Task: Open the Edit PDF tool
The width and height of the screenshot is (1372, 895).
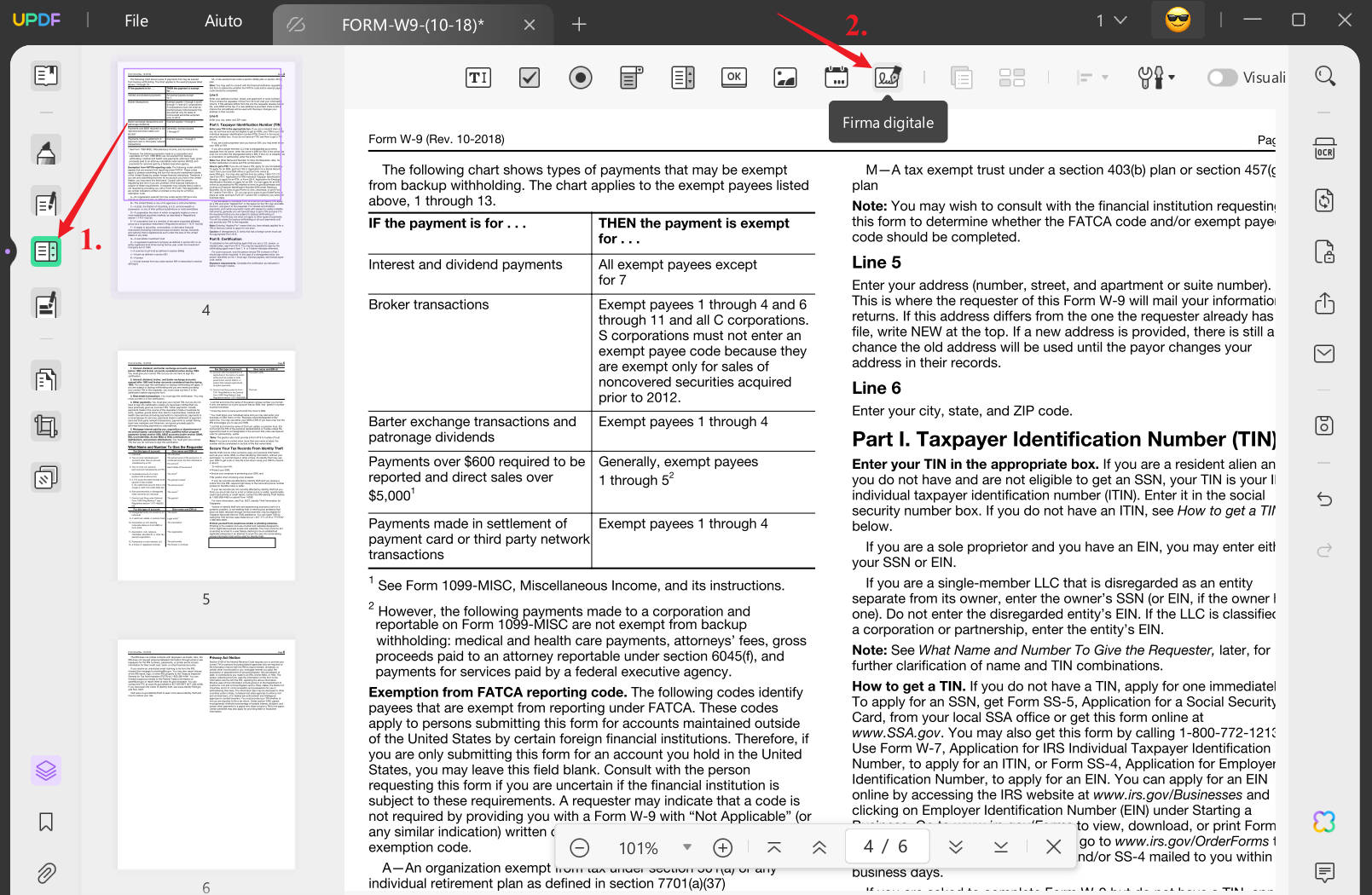Action: (46, 203)
